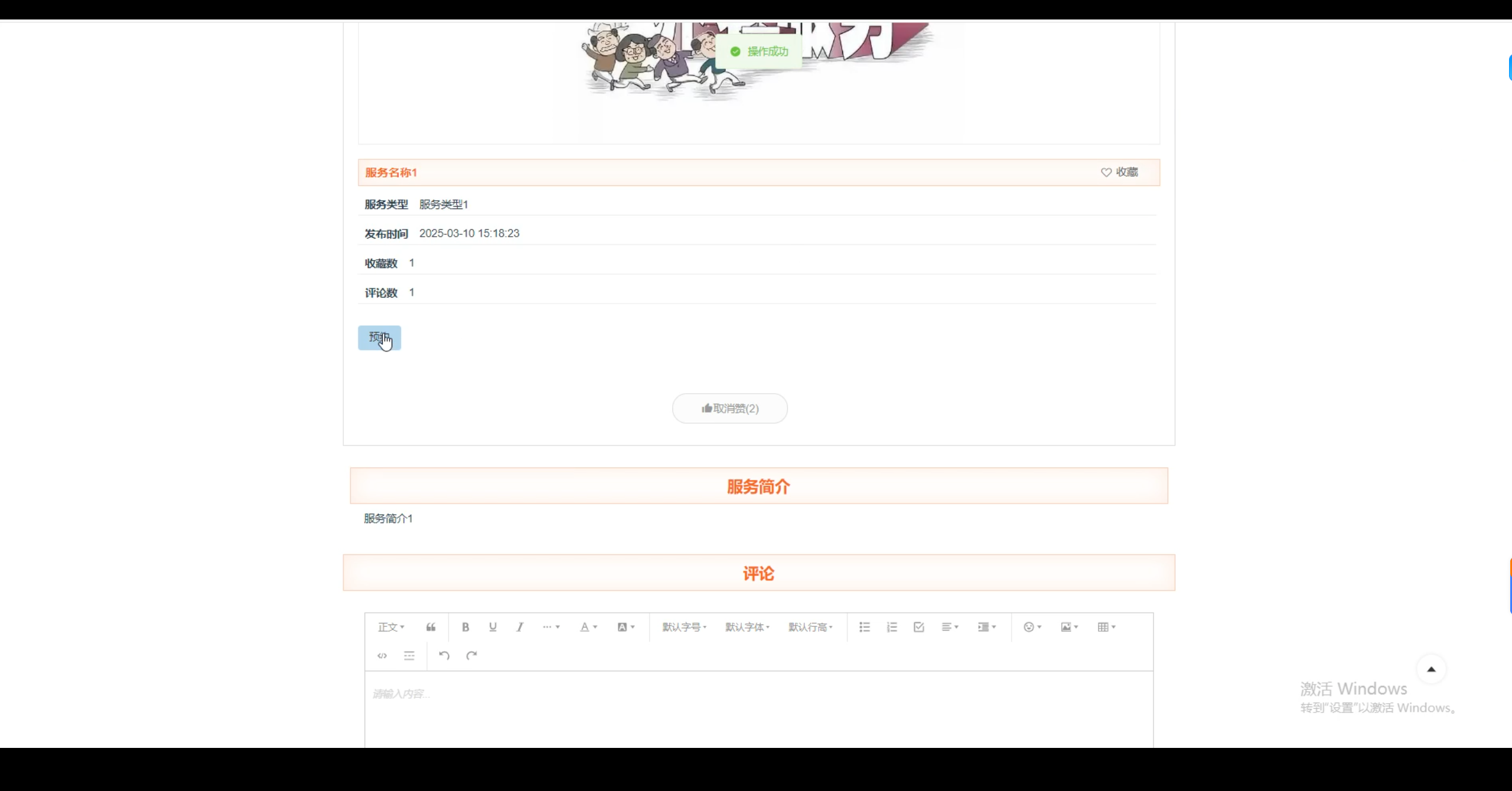The height and width of the screenshot is (791, 1512).
Task: Insert a blockquote in the comment editor
Action: click(431, 627)
